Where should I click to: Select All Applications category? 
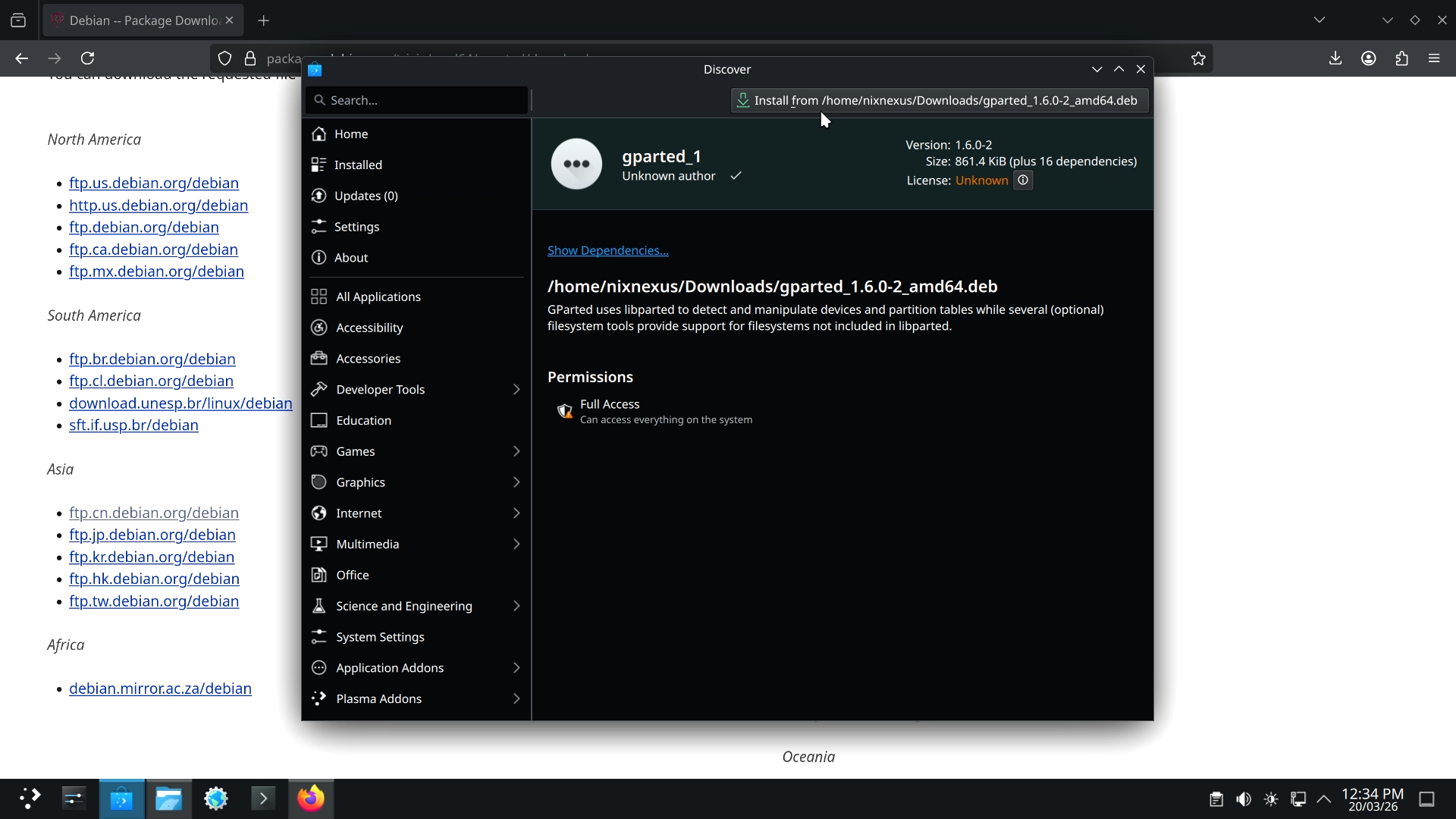416,297
